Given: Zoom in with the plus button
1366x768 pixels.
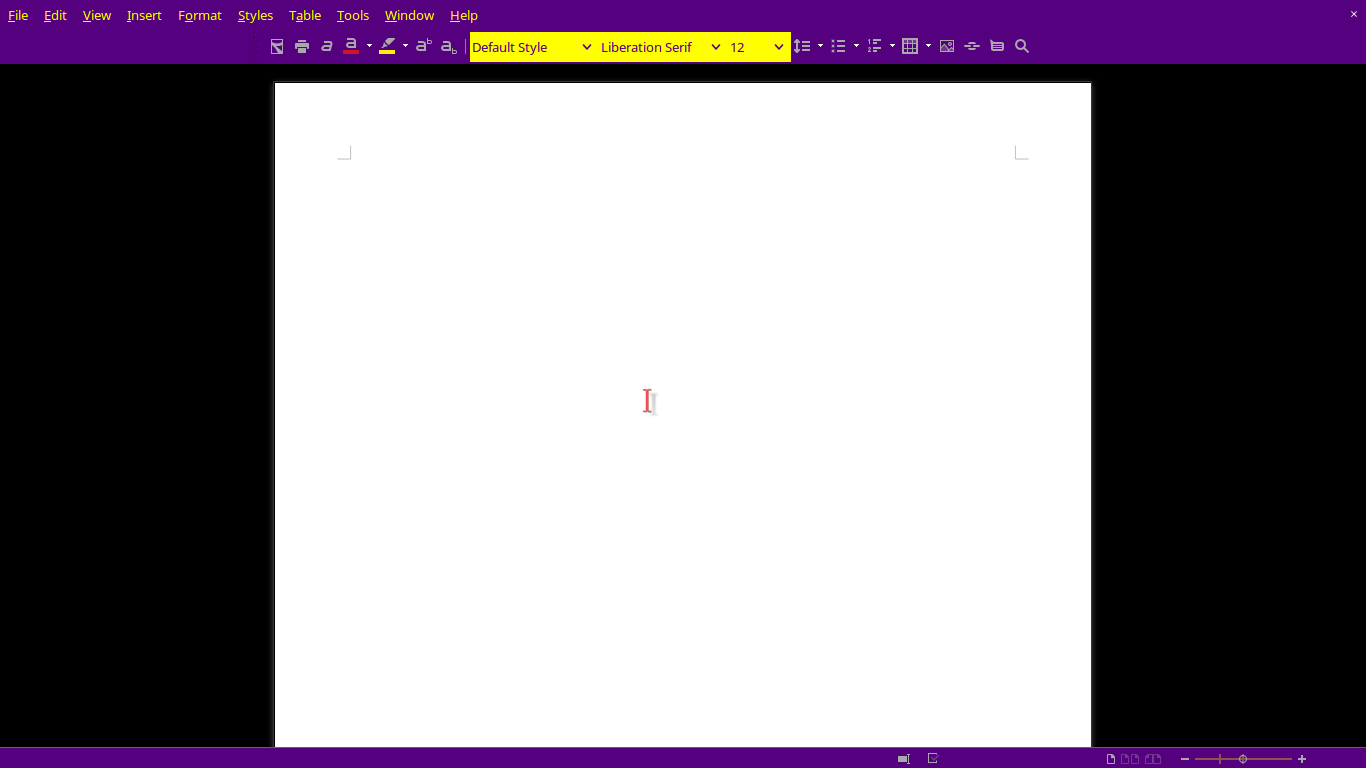Looking at the screenshot, I should tap(1302, 759).
